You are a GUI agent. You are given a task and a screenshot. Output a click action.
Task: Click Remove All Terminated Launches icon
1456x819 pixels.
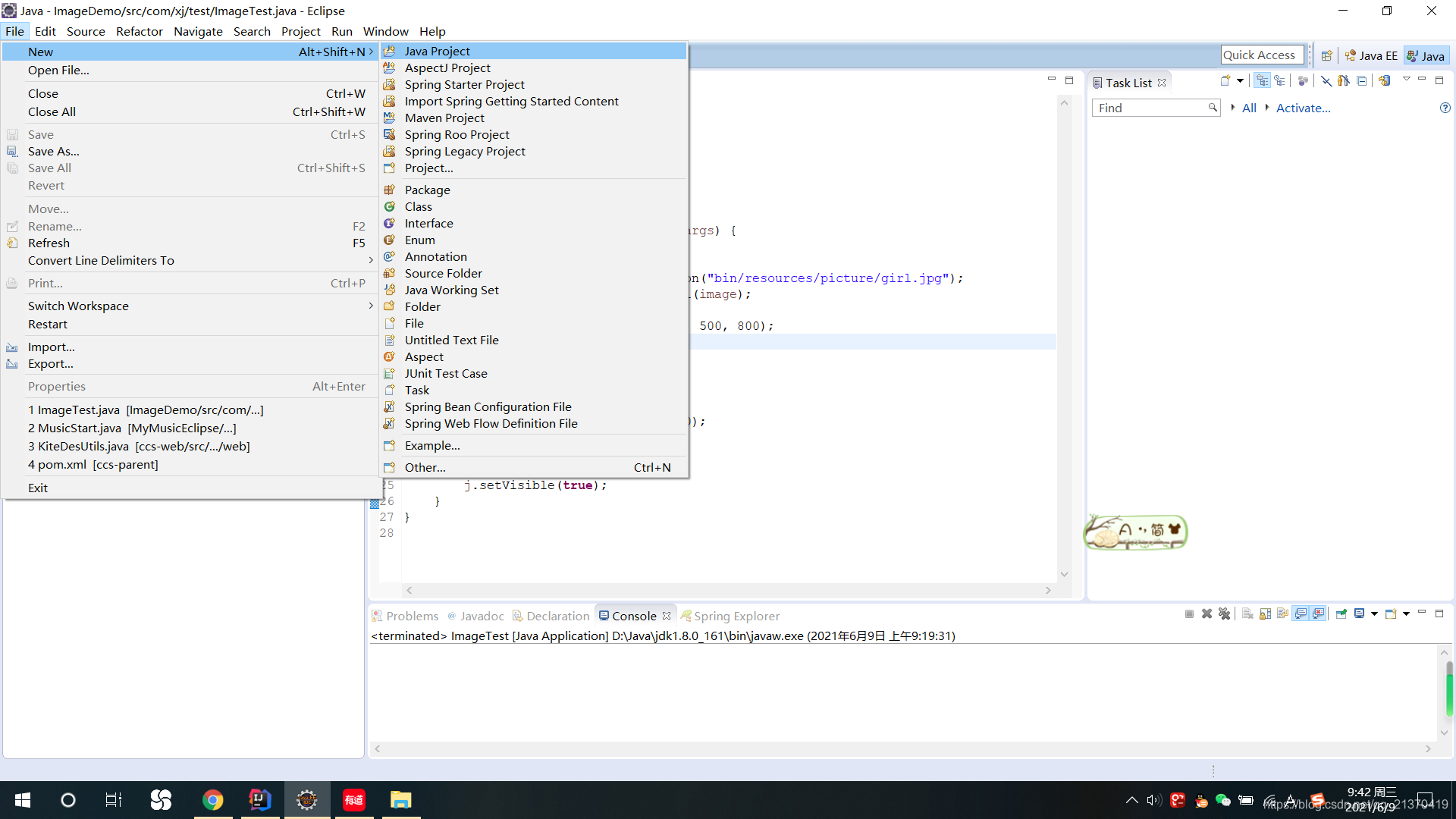[x=1224, y=614]
